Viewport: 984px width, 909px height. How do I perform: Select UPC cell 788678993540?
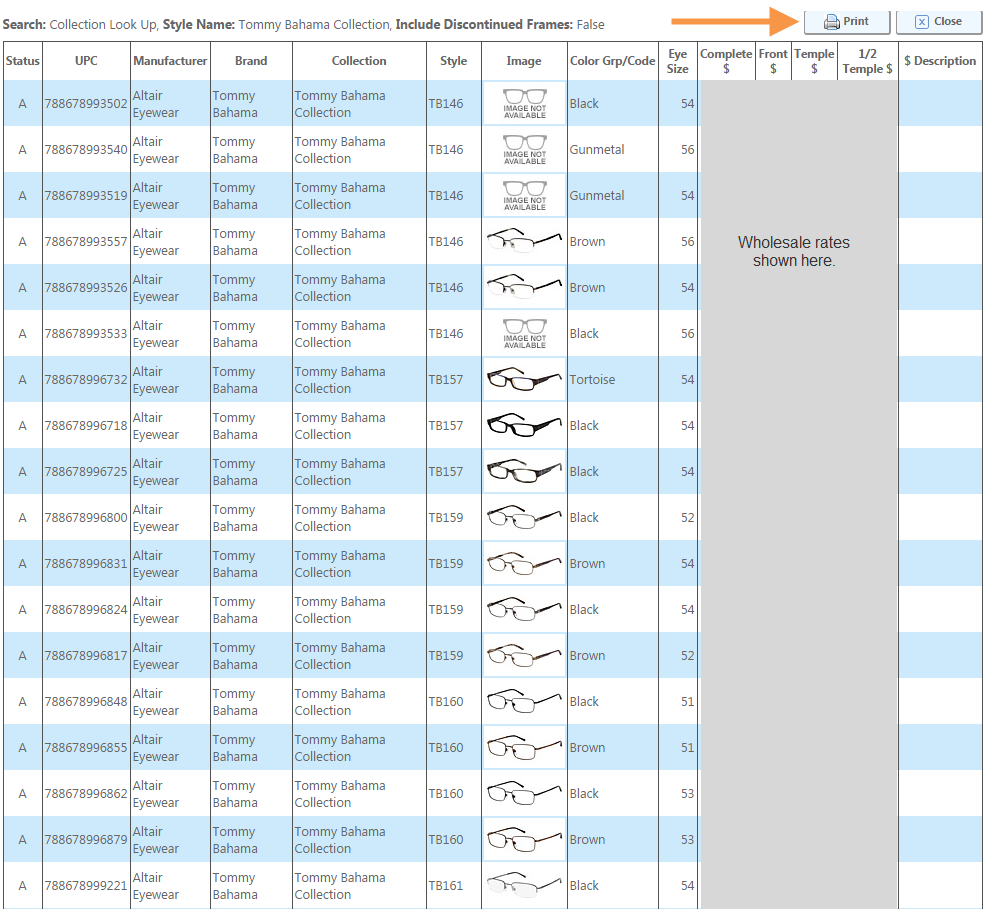click(x=86, y=149)
